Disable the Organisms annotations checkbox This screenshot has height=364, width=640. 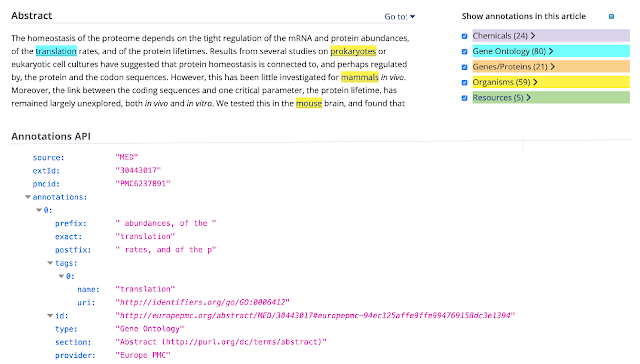[x=464, y=83]
